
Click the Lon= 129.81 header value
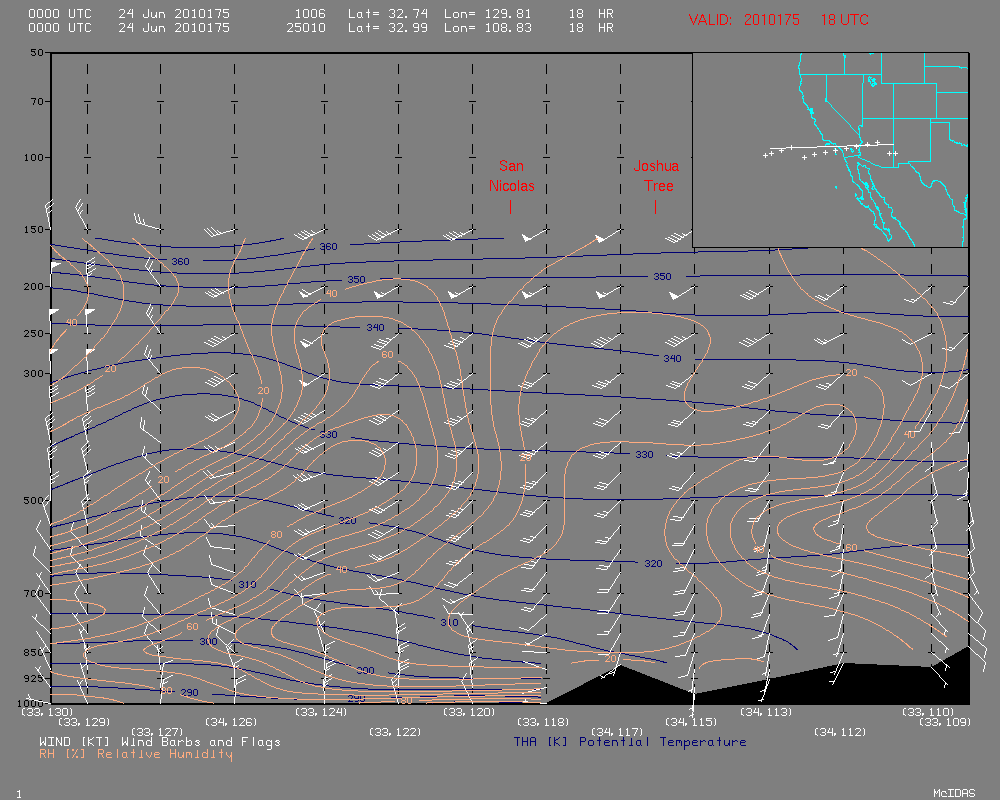coord(488,13)
